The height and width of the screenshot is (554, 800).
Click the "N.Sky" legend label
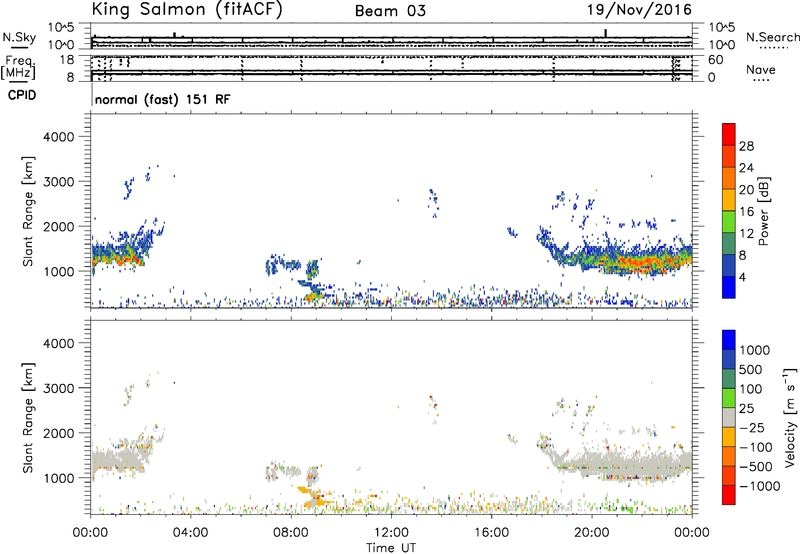19,37
